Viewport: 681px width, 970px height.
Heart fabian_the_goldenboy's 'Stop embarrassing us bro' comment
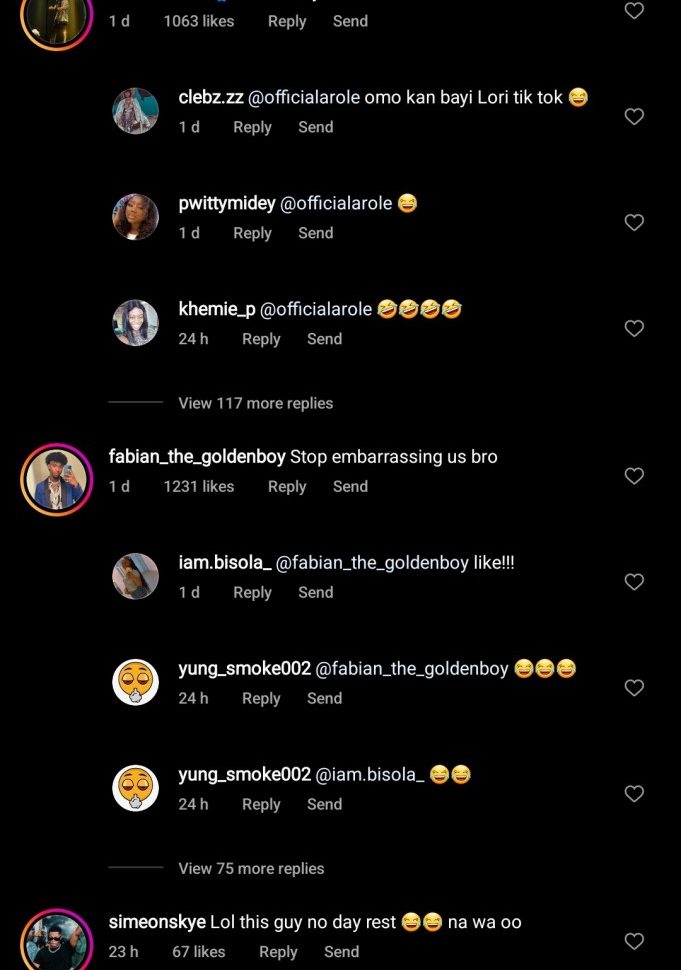634,476
